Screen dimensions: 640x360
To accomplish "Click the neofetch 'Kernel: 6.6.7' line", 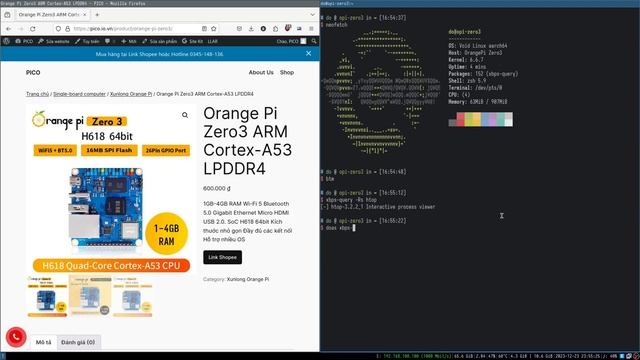I will pyautogui.click(x=466, y=60).
